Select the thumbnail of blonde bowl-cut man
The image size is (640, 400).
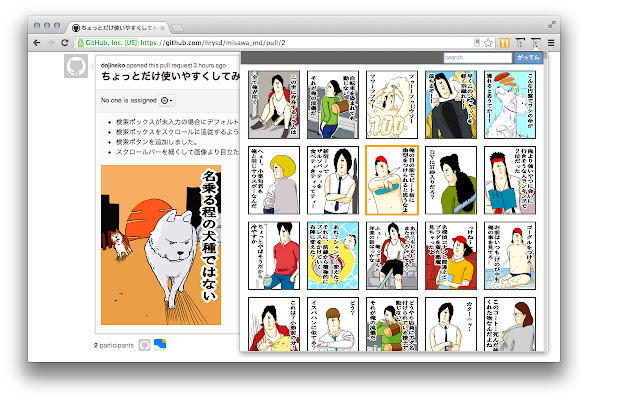[x=274, y=180]
